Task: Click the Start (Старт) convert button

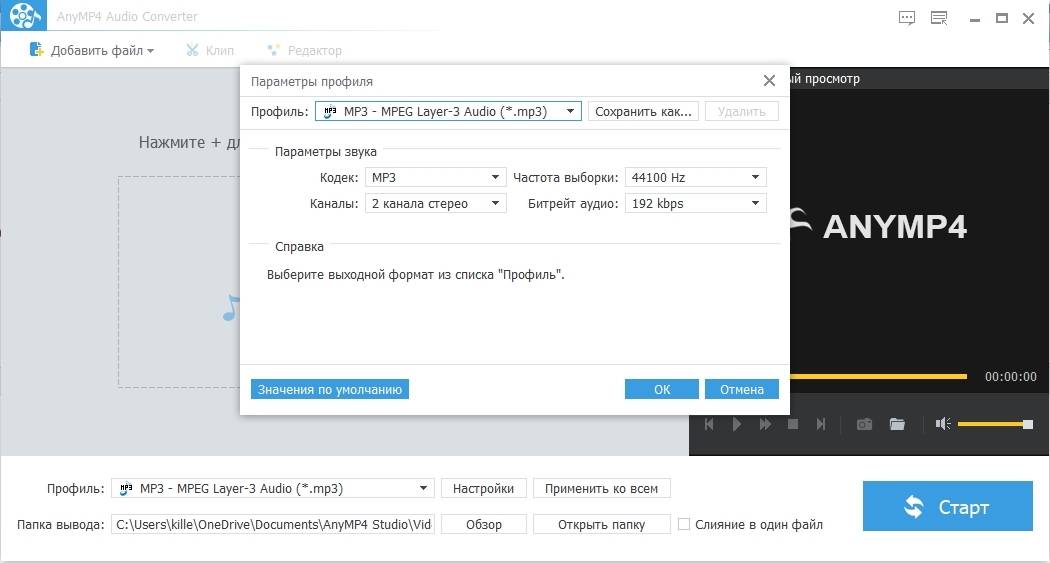Action: [948, 506]
